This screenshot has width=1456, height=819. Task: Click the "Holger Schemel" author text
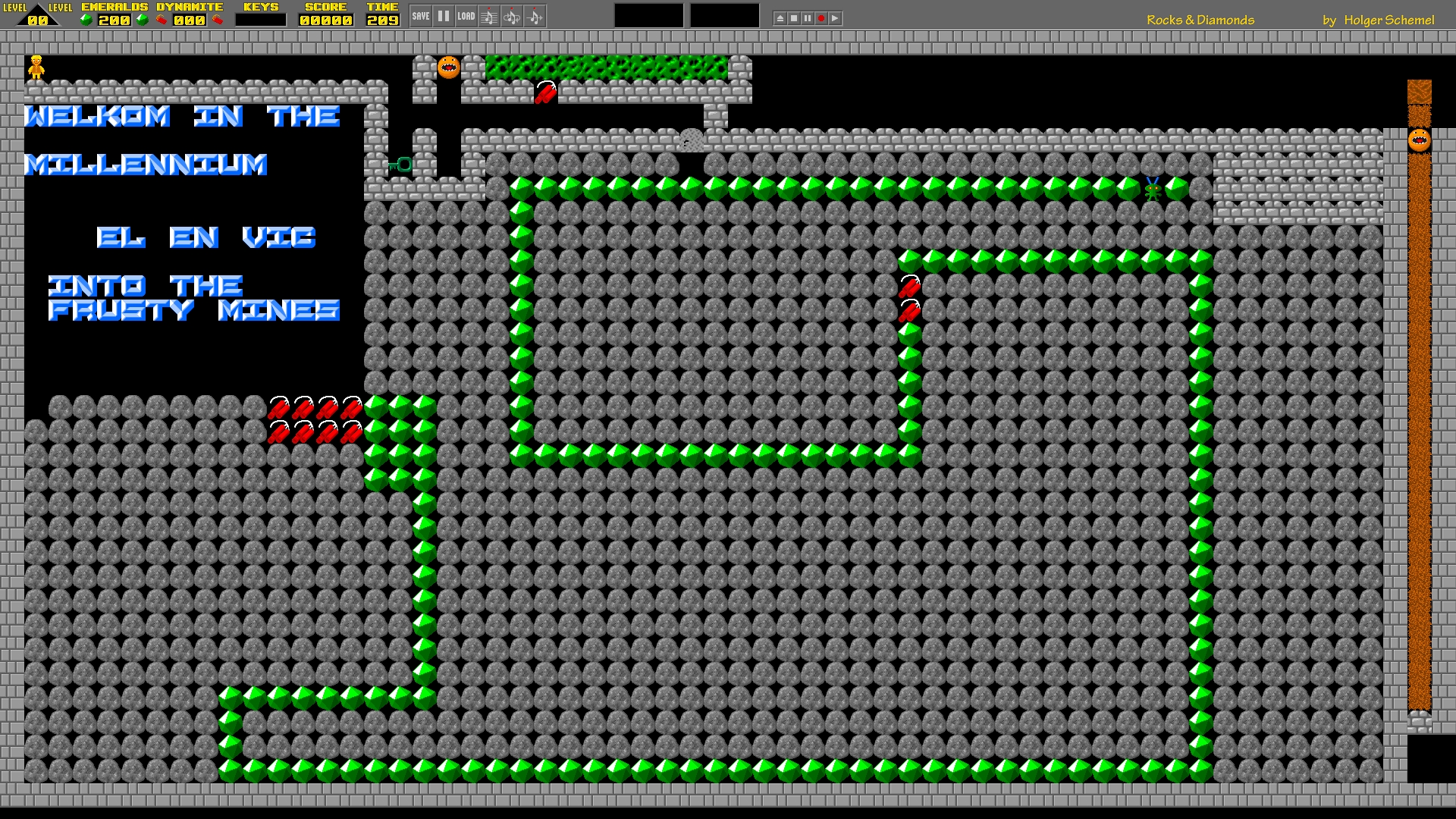point(1389,20)
